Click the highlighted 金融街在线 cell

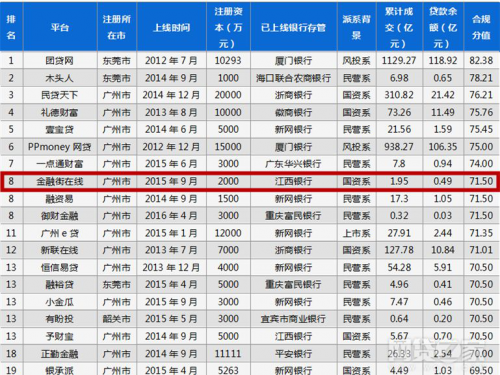click(60, 181)
